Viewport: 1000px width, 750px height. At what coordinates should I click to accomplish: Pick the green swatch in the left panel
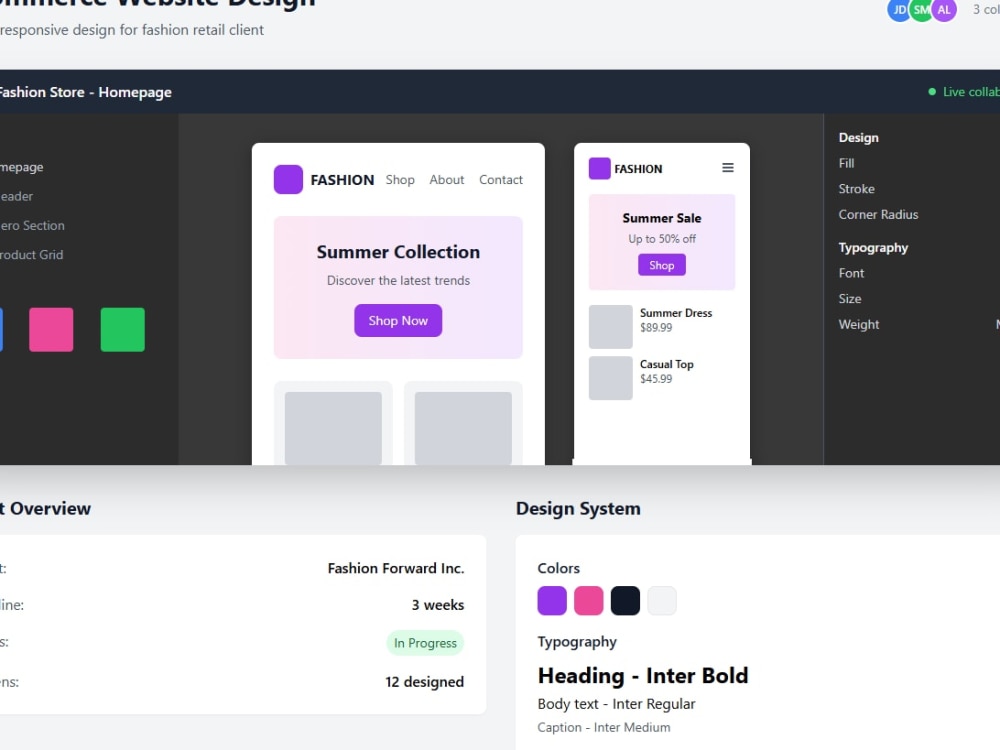pyautogui.click(x=122, y=330)
